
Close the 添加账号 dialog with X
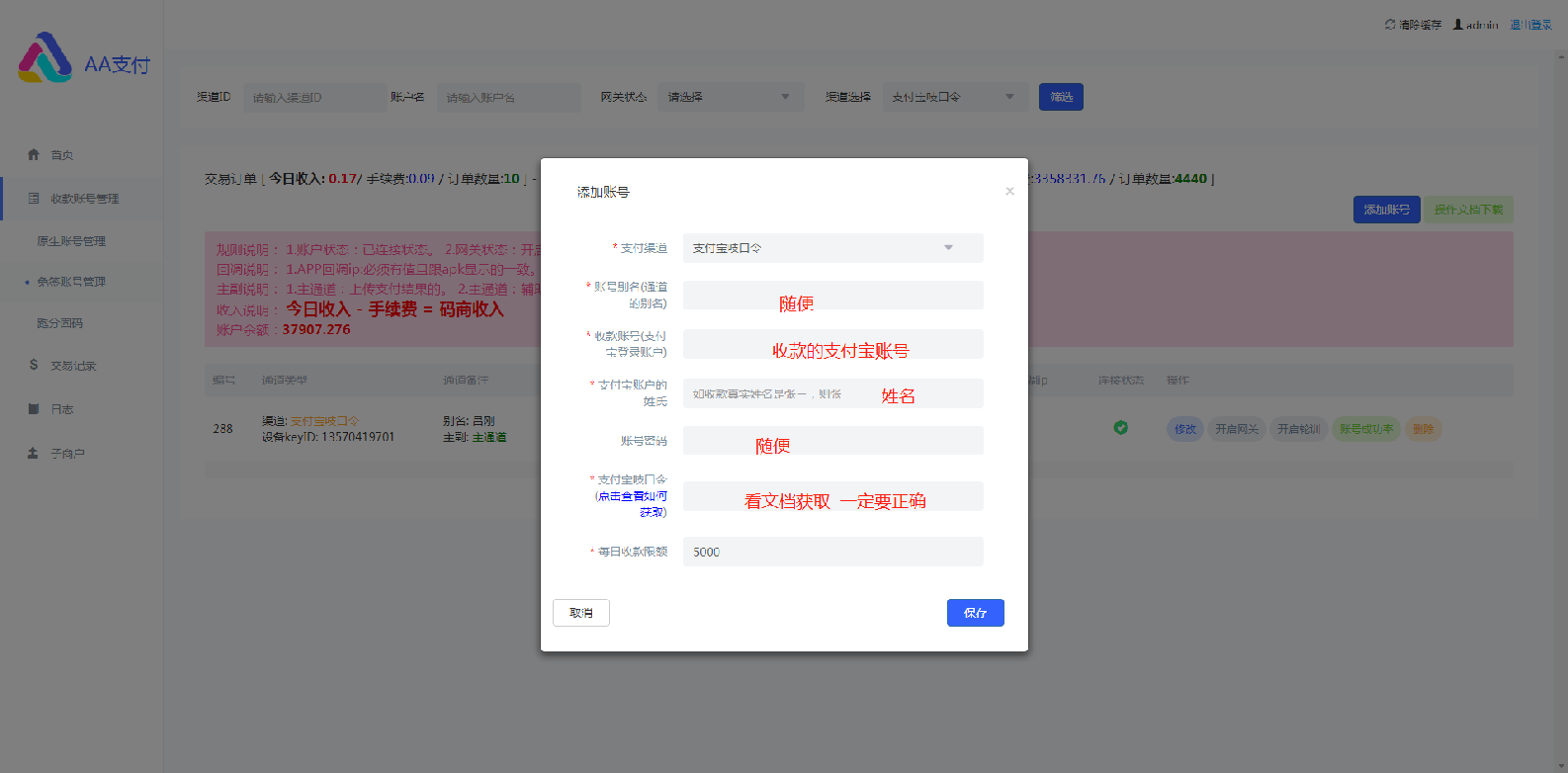[1009, 192]
